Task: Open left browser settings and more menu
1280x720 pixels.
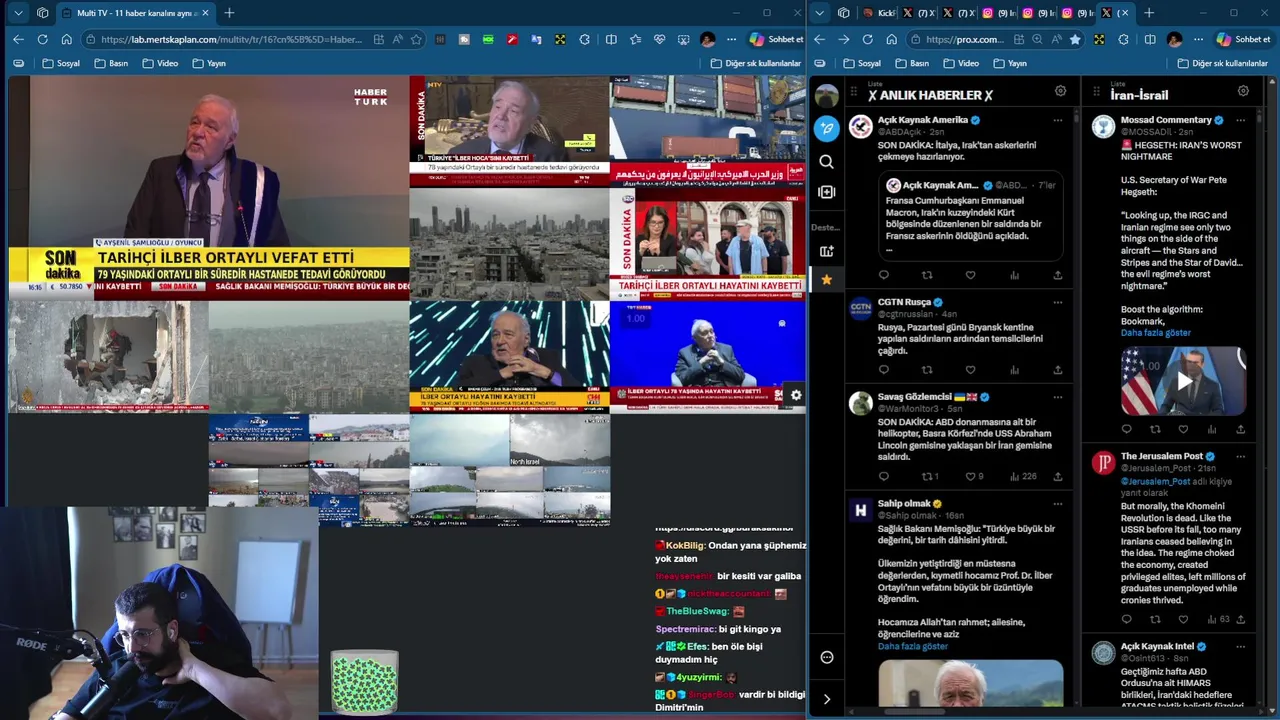Action: pos(731,39)
